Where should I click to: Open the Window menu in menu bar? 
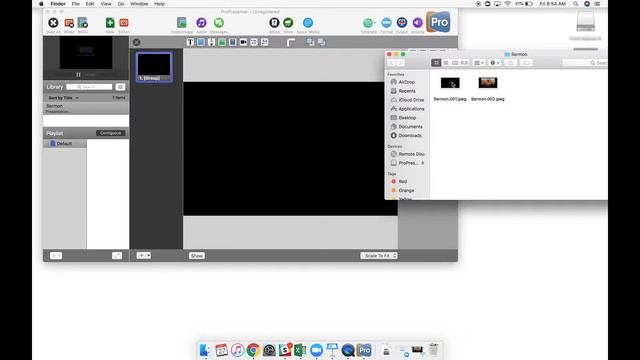(139, 4)
